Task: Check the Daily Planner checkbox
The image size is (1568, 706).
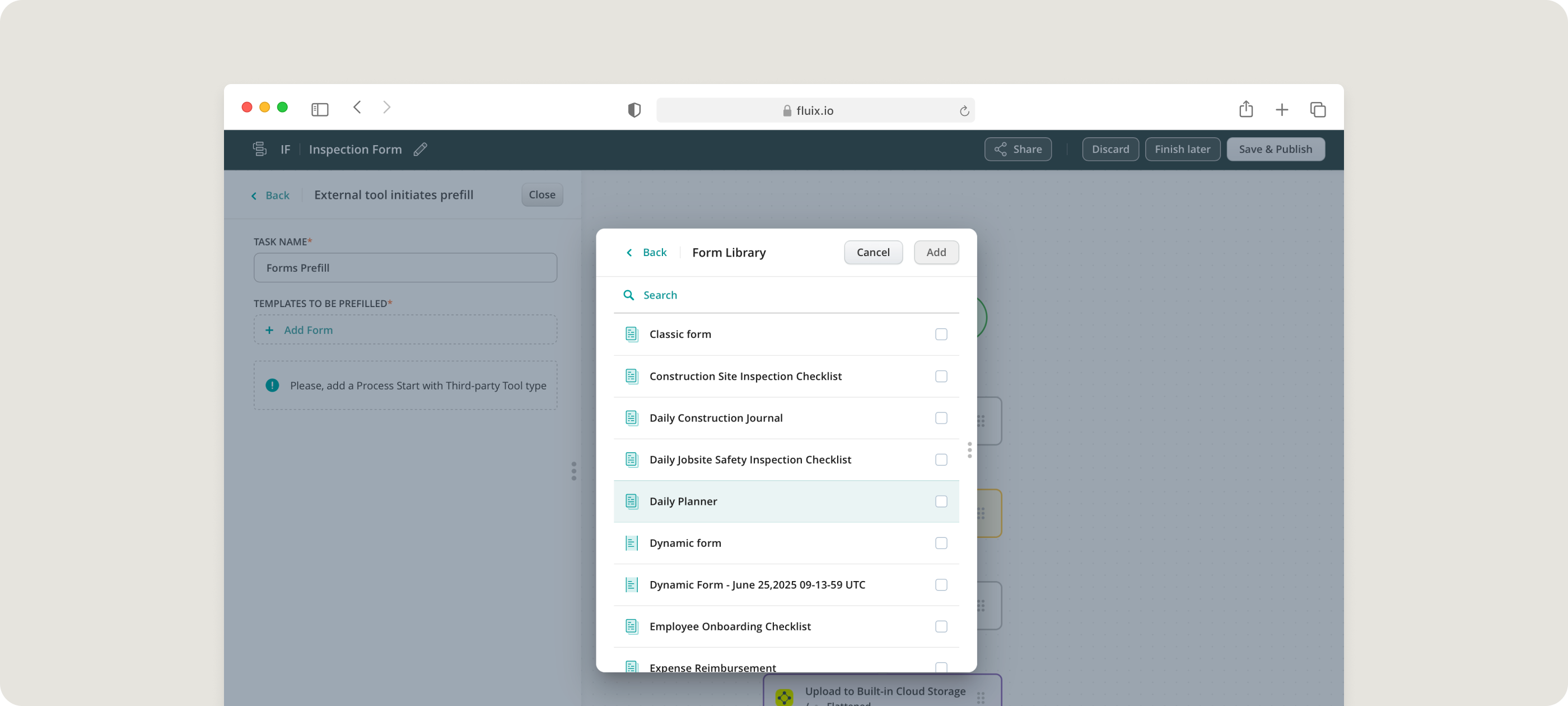Action: pyautogui.click(x=941, y=501)
